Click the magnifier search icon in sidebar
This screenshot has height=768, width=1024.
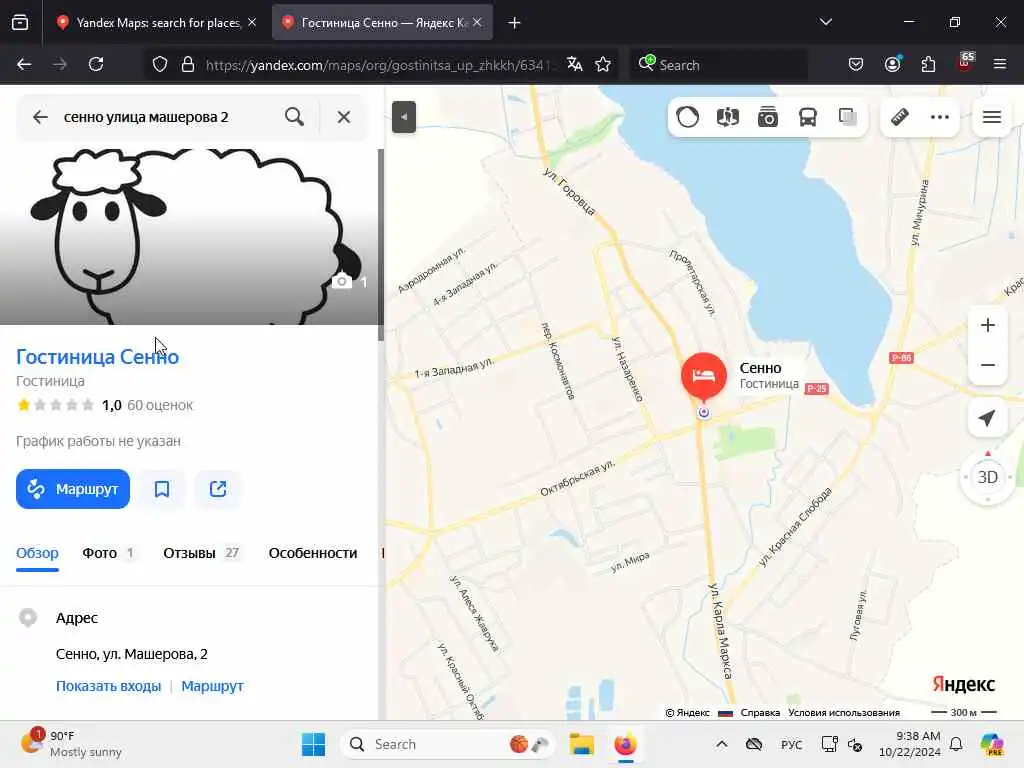click(x=295, y=117)
